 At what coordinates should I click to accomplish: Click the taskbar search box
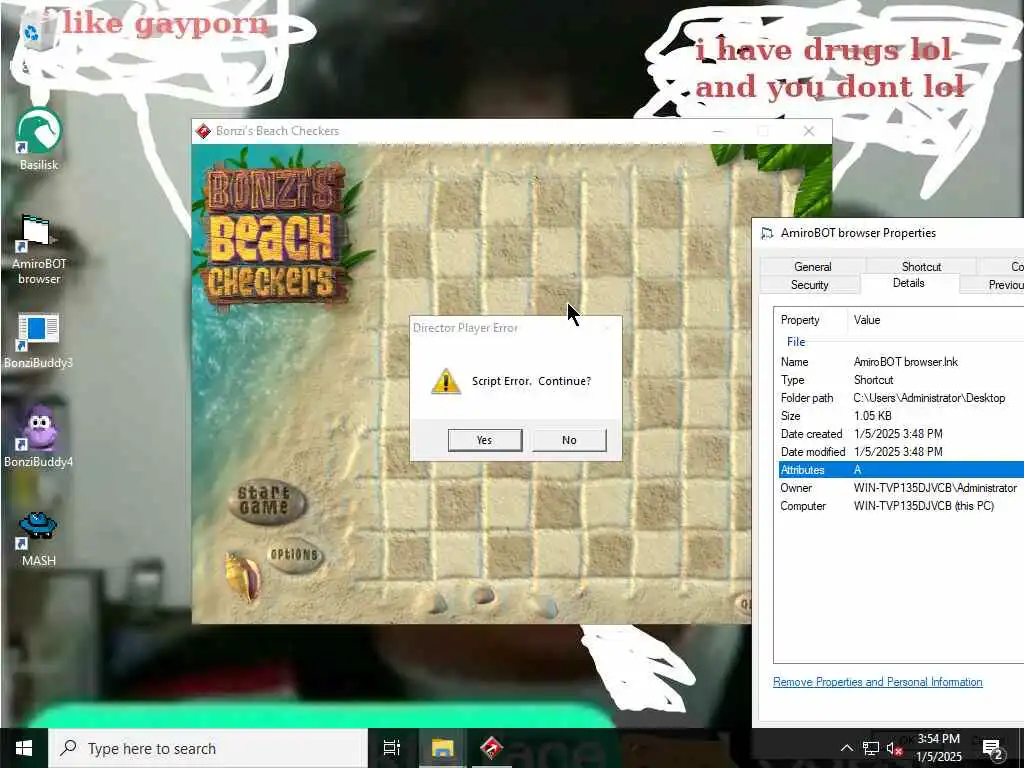pyautogui.click(x=208, y=748)
